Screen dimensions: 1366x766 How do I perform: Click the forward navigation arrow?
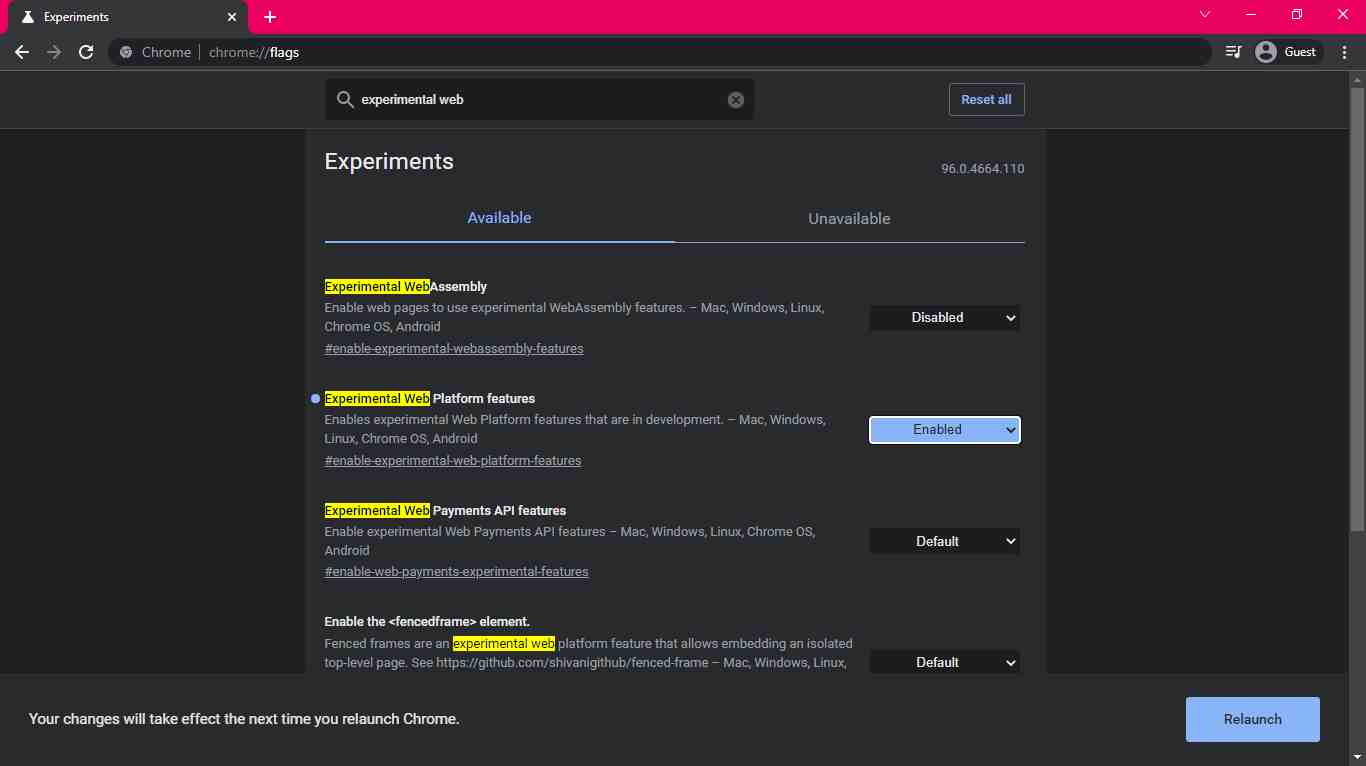pos(54,52)
